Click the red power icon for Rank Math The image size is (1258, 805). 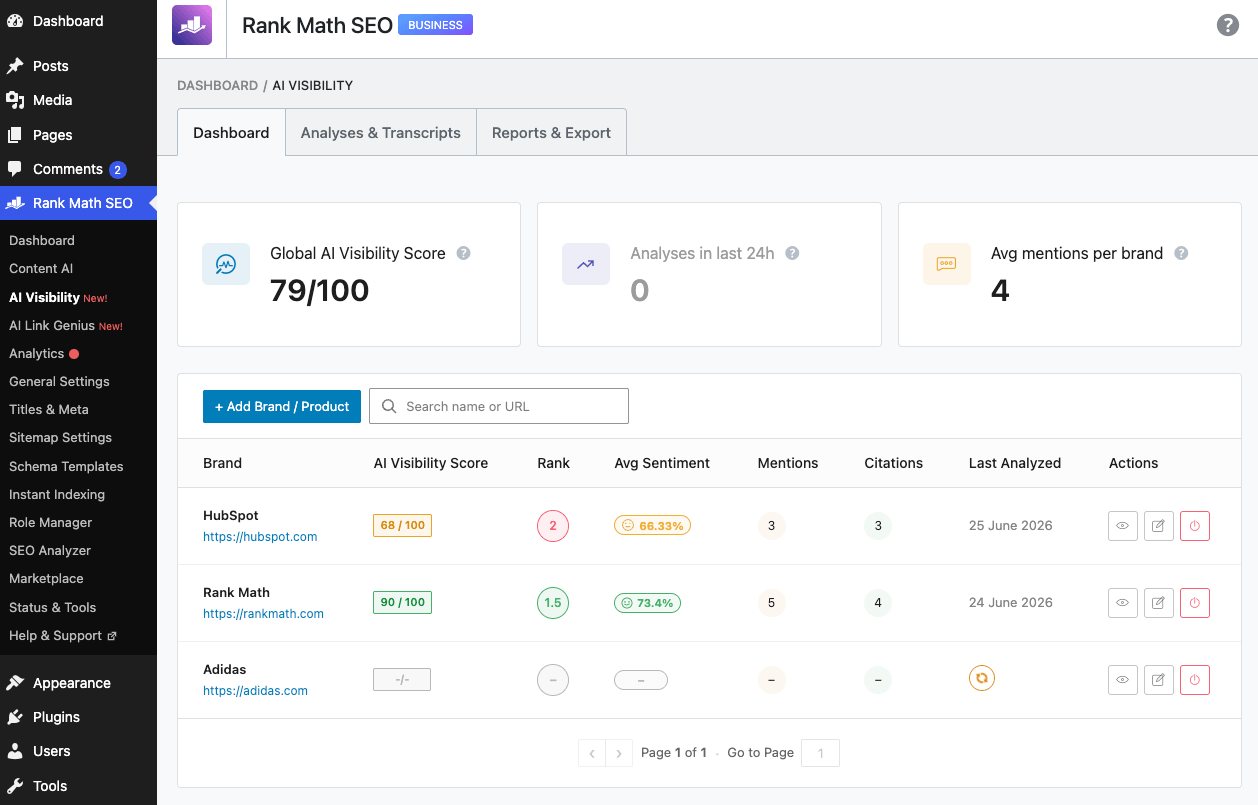tap(1195, 603)
